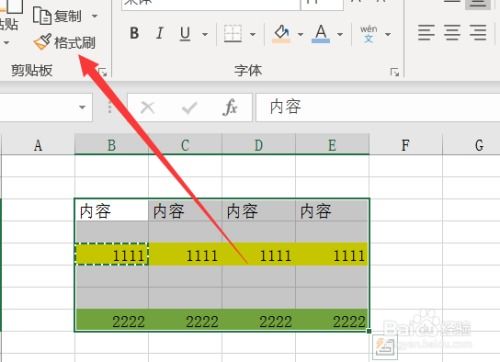
Task: Select column C header
Action: coord(185,145)
